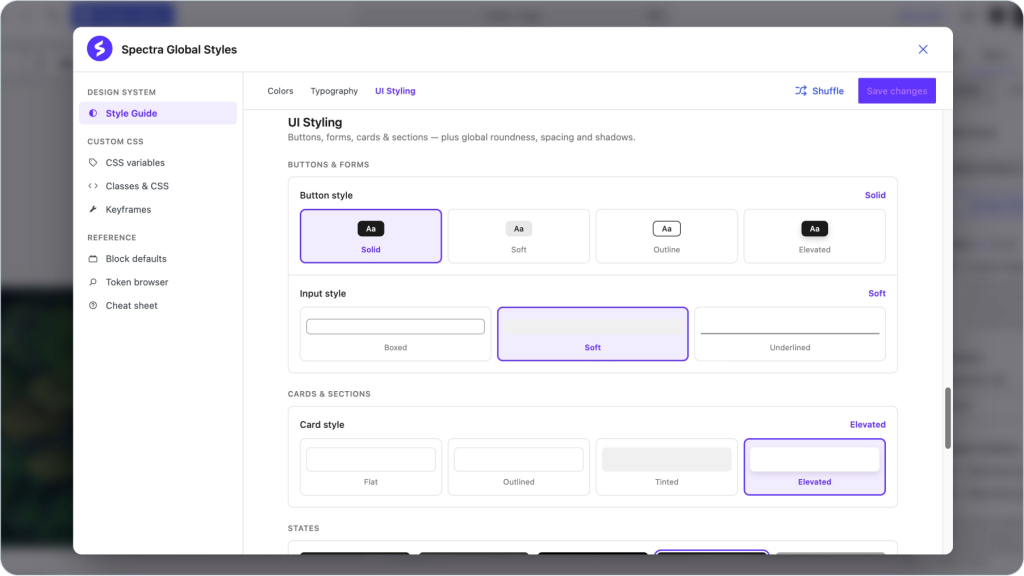Choose the Soft button style

[x=519, y=236]
